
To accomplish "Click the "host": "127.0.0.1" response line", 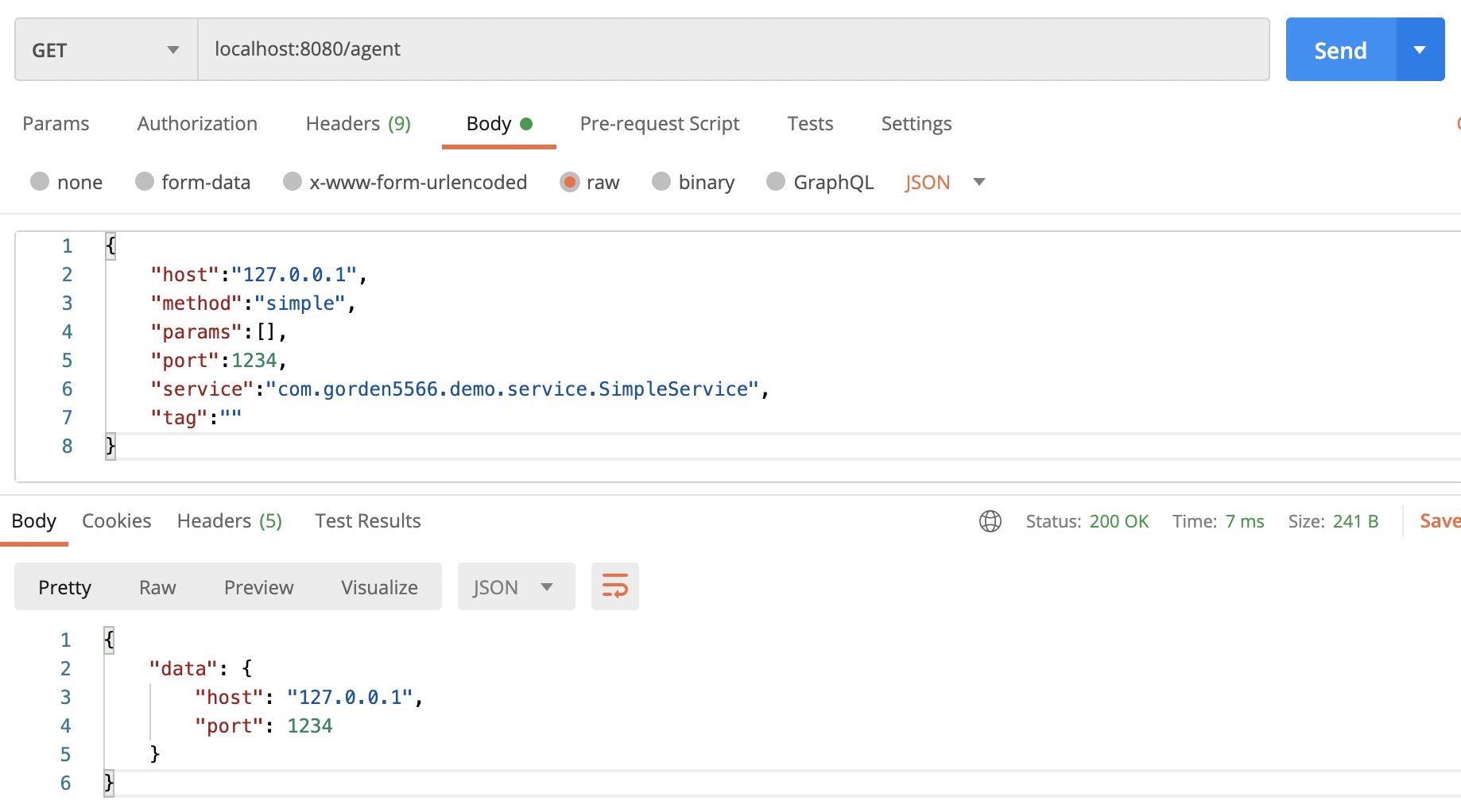I will tap(309, 698).
